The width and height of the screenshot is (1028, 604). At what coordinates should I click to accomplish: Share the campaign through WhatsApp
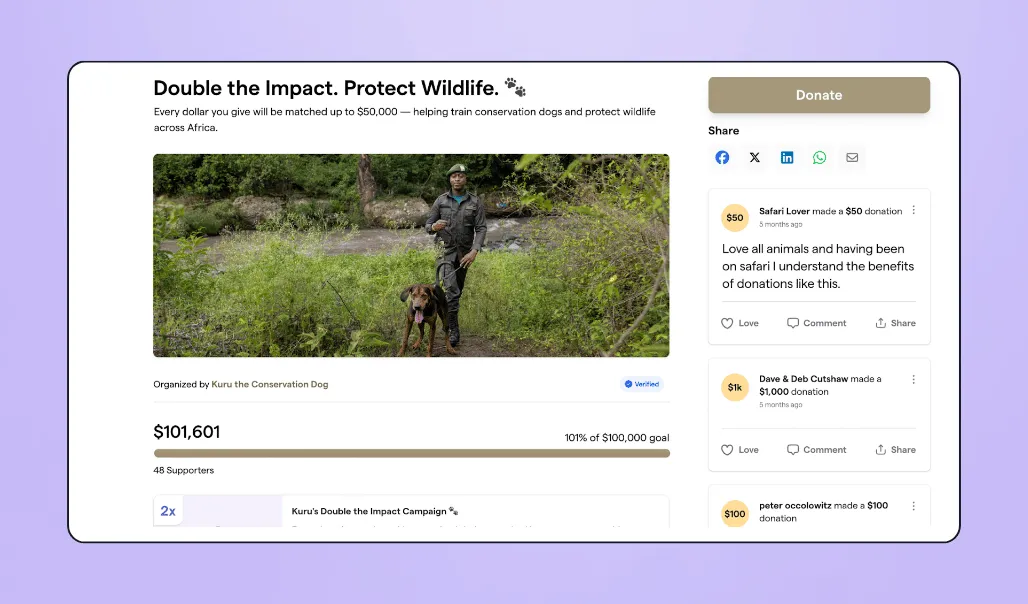(x=820, y=157)
